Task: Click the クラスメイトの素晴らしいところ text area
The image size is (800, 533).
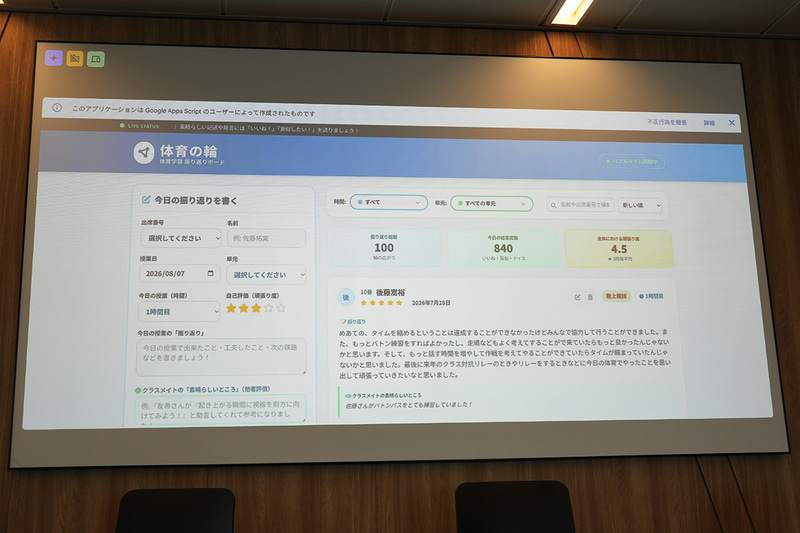Action: (x=220, y=409)
